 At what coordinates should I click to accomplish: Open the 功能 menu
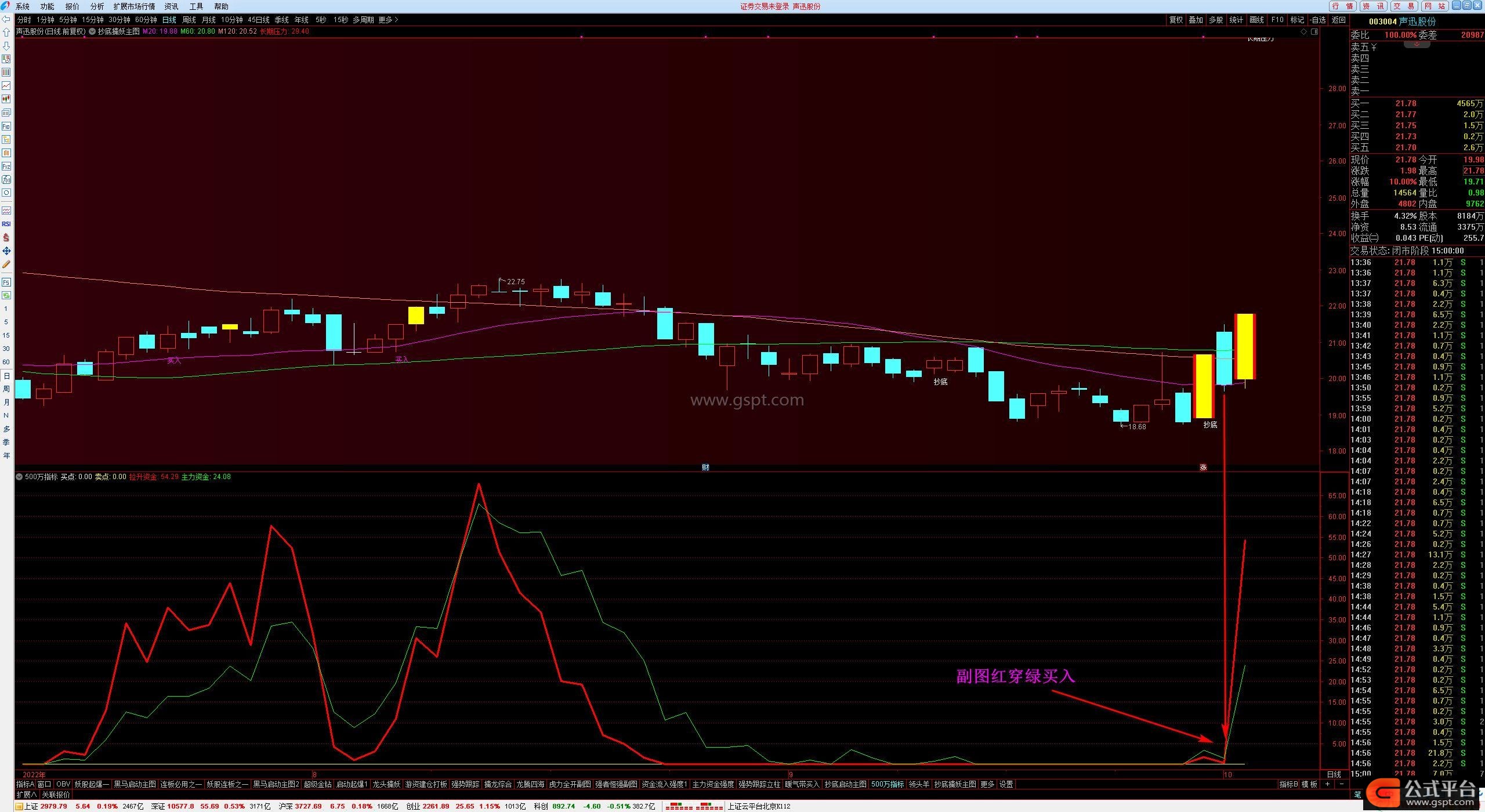[x=48, y=6]
